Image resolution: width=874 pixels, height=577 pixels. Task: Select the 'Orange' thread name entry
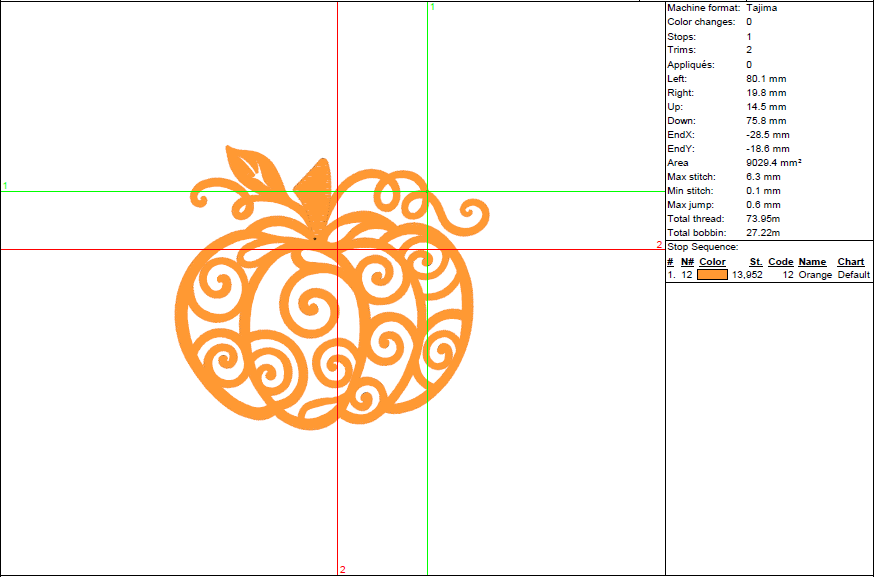(x=814, y=275)
